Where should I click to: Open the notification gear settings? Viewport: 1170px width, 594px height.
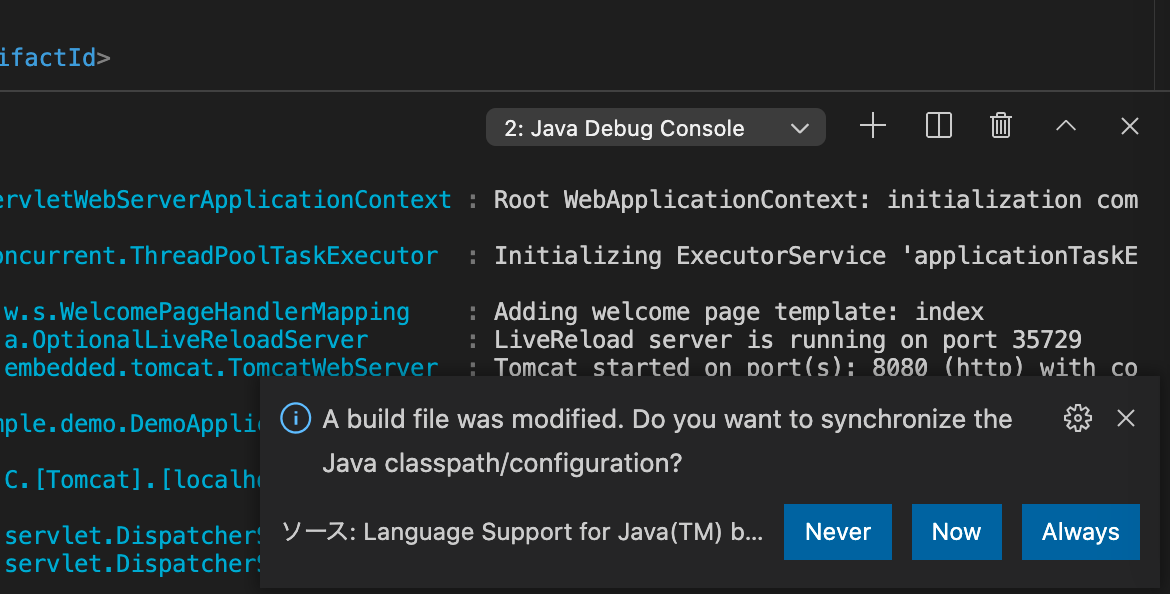pos(1077,418)
